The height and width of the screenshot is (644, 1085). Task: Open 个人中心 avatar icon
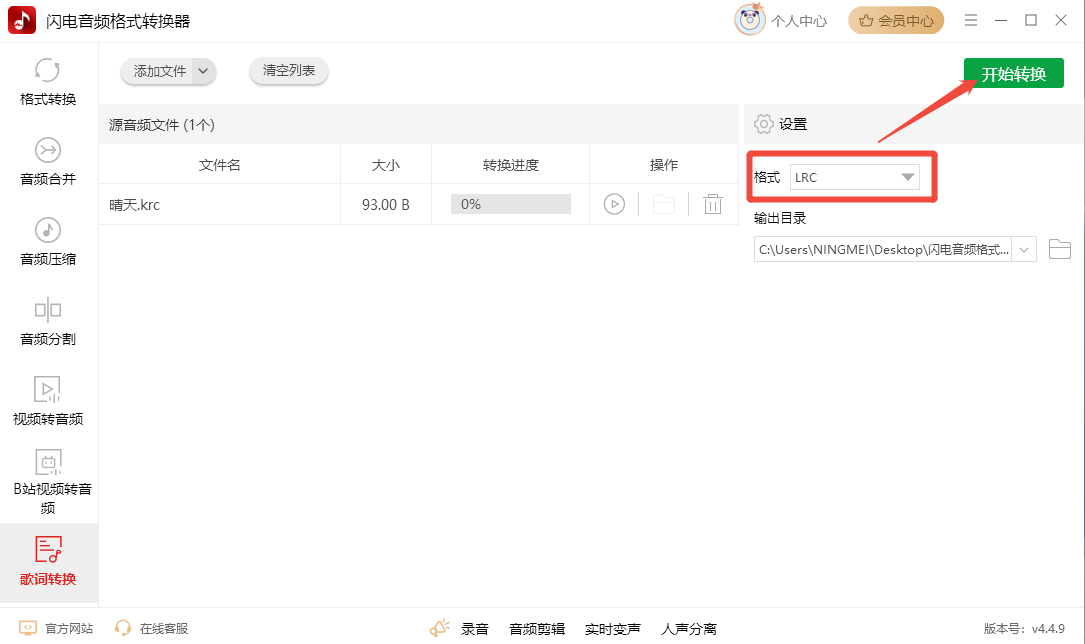[x=750, y=20]
